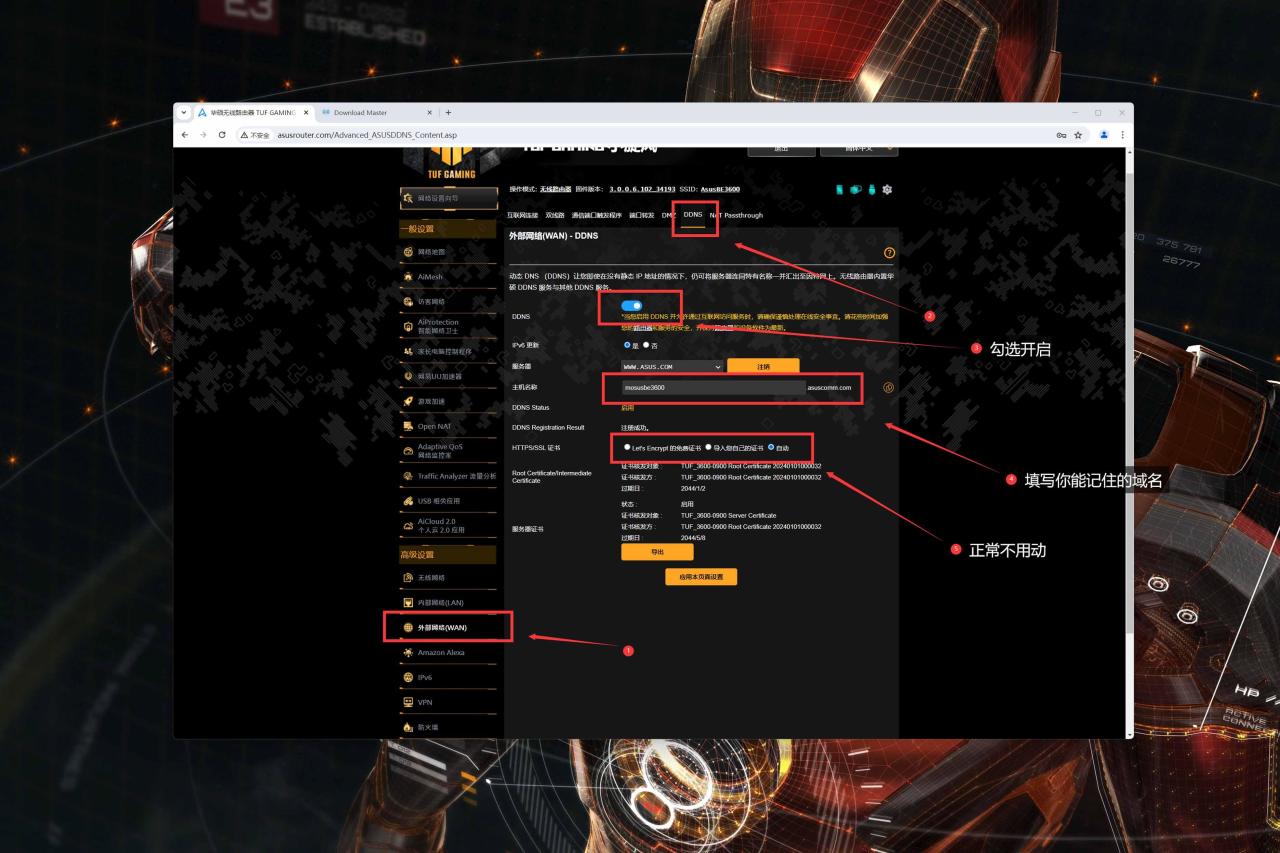Close the Download Master browser tab
This screenshot has height=853, width=1280.
tap(429, 113)
